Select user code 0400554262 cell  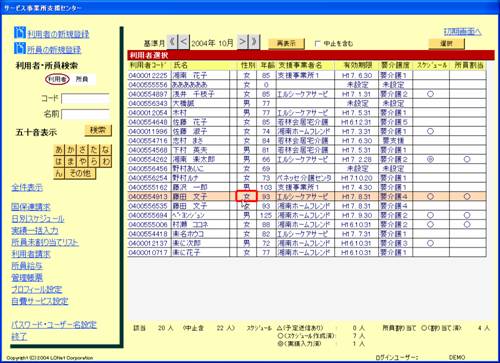pyautogui.click(x=148, y=159)
